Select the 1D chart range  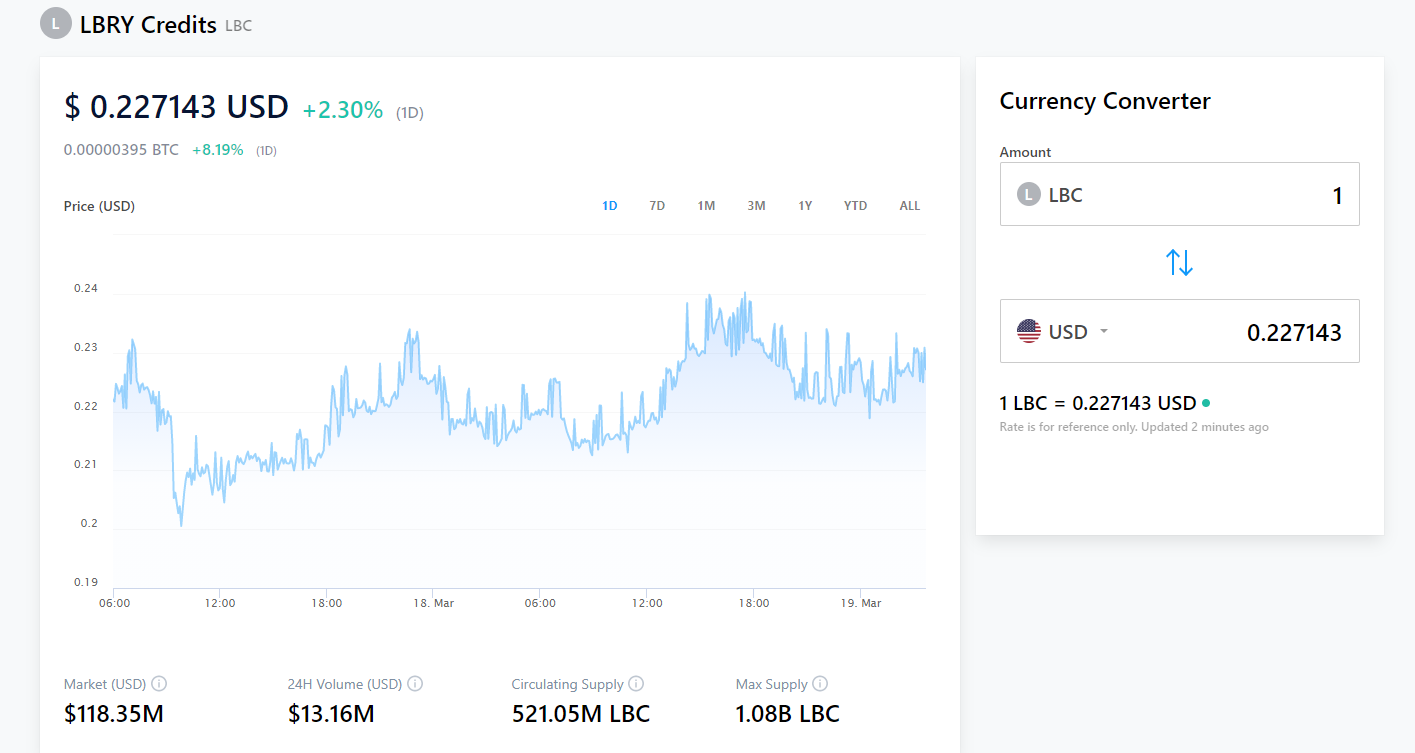coord(610,206)
